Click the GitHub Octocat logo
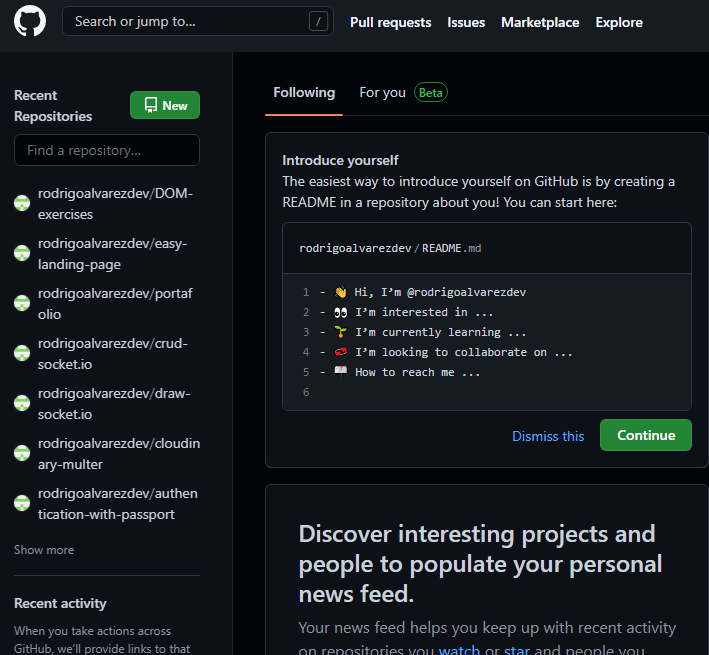This screenshot has width=709, height=655. tap(30, 21)
